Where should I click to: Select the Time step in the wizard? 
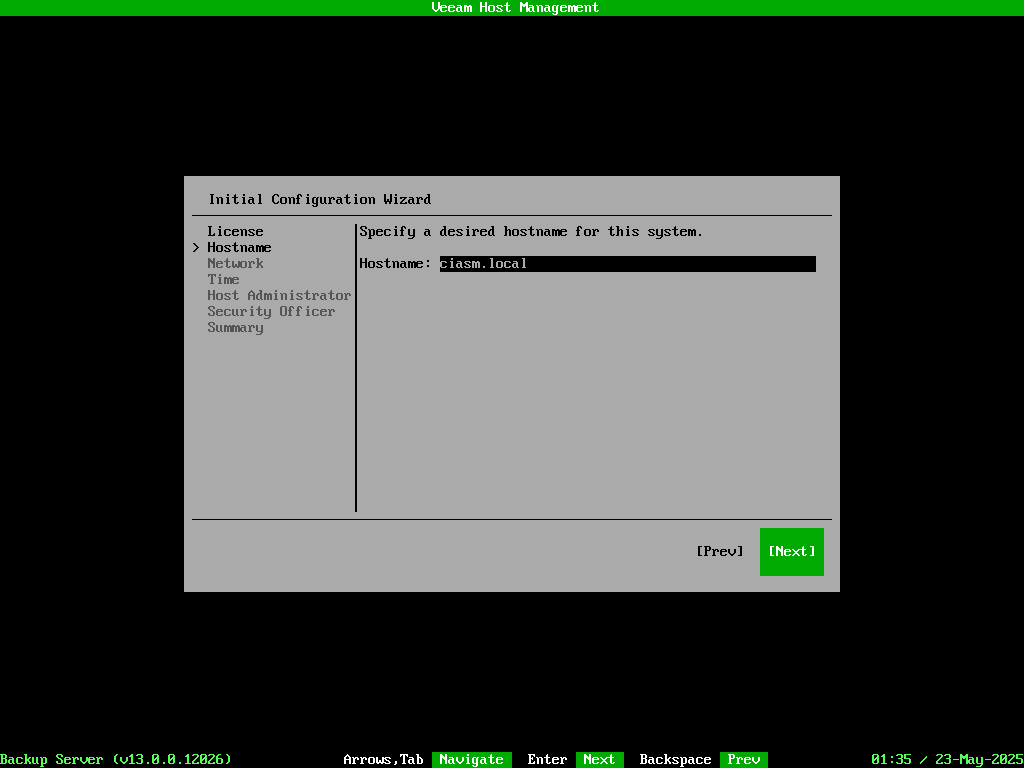click(223, 279)
